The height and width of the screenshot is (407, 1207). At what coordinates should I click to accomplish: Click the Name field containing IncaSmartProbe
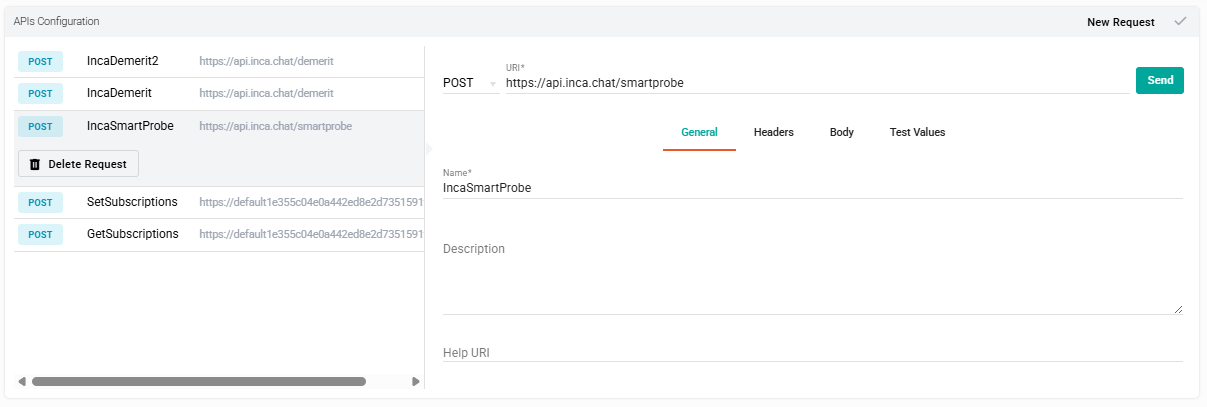coord(812,187)
